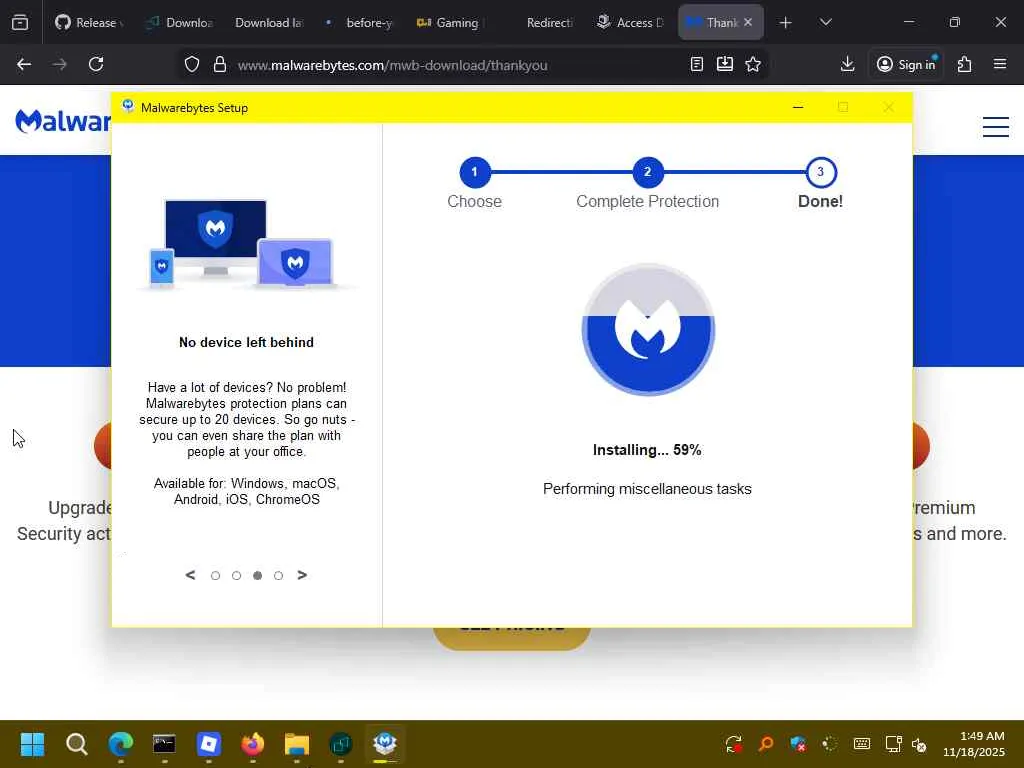
Task: Open Windows Security tray icon
Action: pos(797,744)
